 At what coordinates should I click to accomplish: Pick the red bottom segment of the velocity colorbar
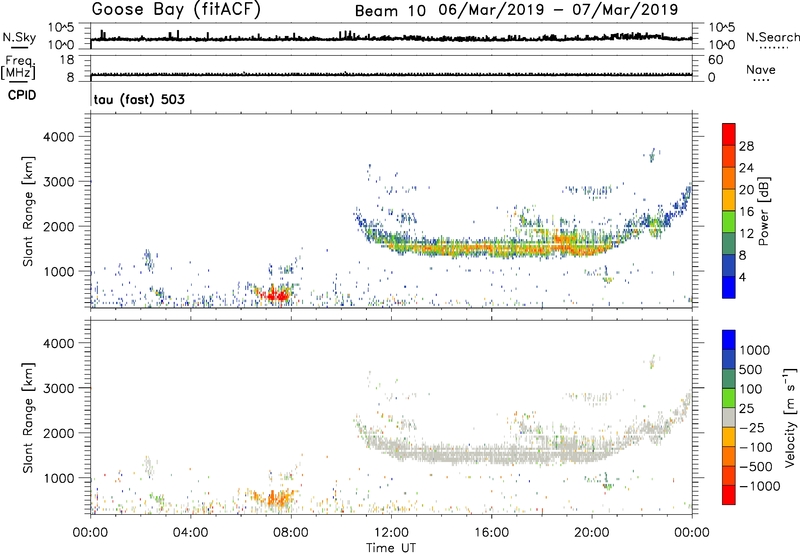[729, 495]
